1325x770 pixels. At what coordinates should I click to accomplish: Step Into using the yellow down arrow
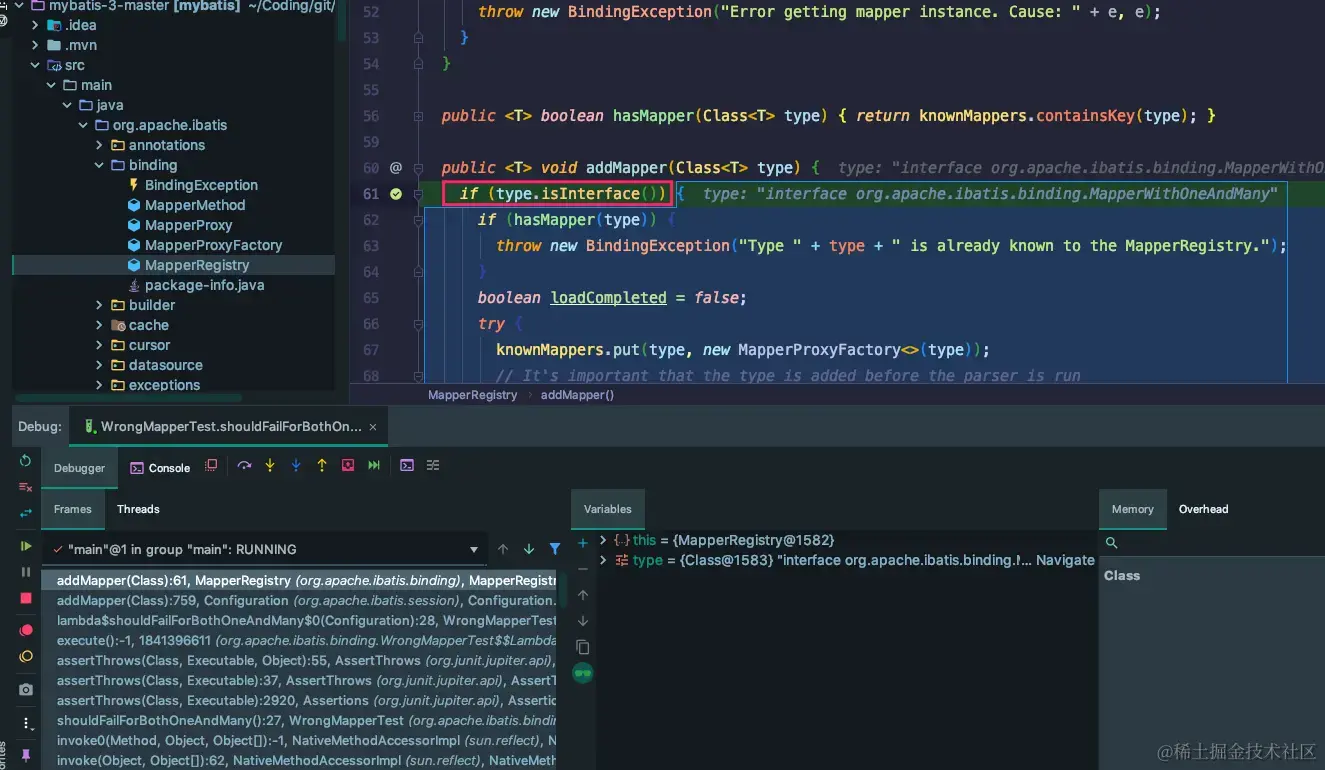click(x=270, y=466)
